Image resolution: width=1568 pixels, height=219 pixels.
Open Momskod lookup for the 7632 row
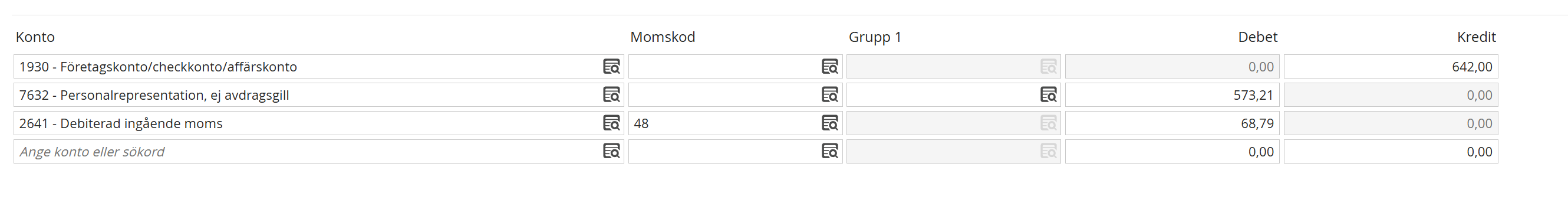829,94
